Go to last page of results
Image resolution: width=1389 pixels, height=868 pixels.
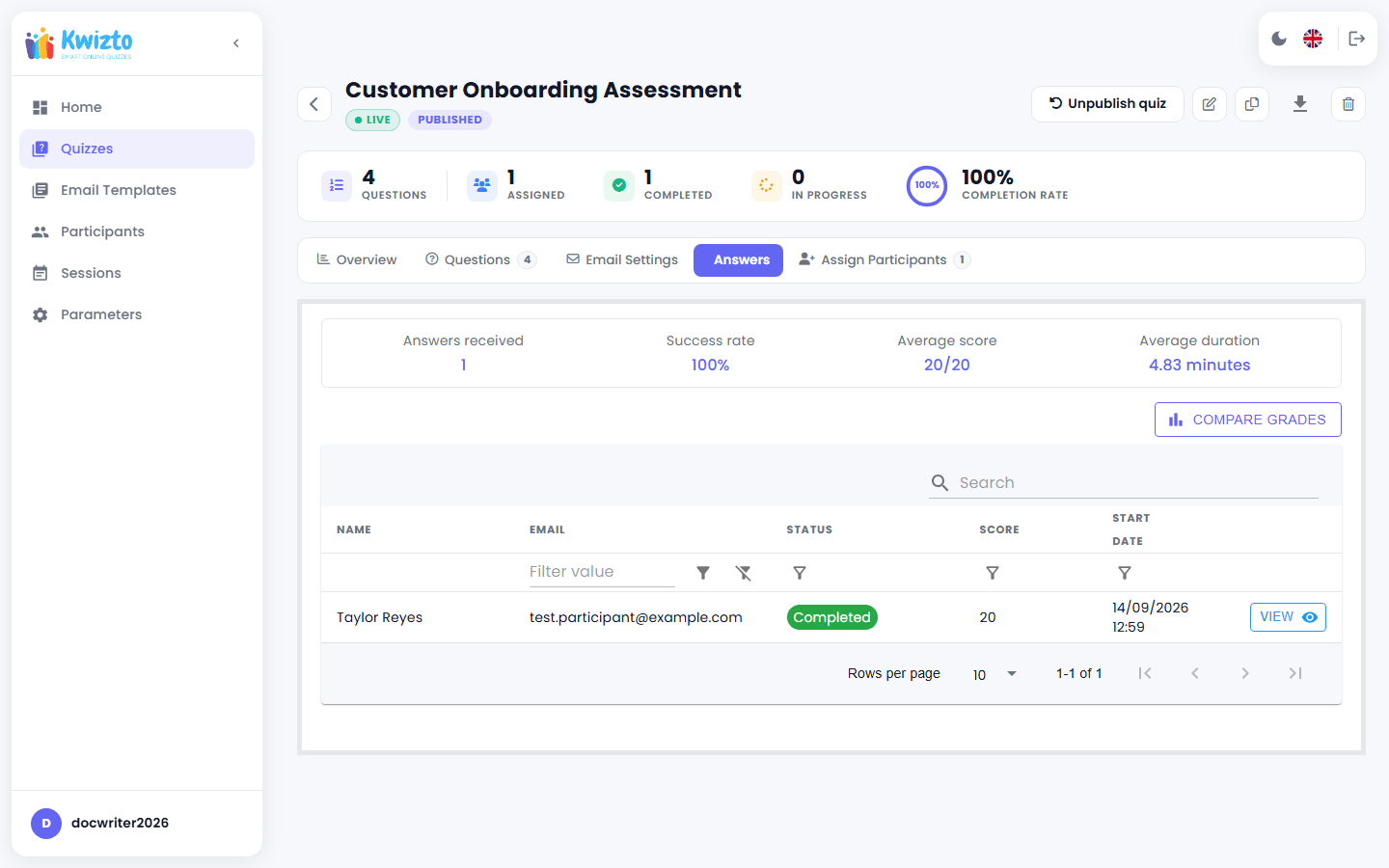click(x=1295, y=673)
